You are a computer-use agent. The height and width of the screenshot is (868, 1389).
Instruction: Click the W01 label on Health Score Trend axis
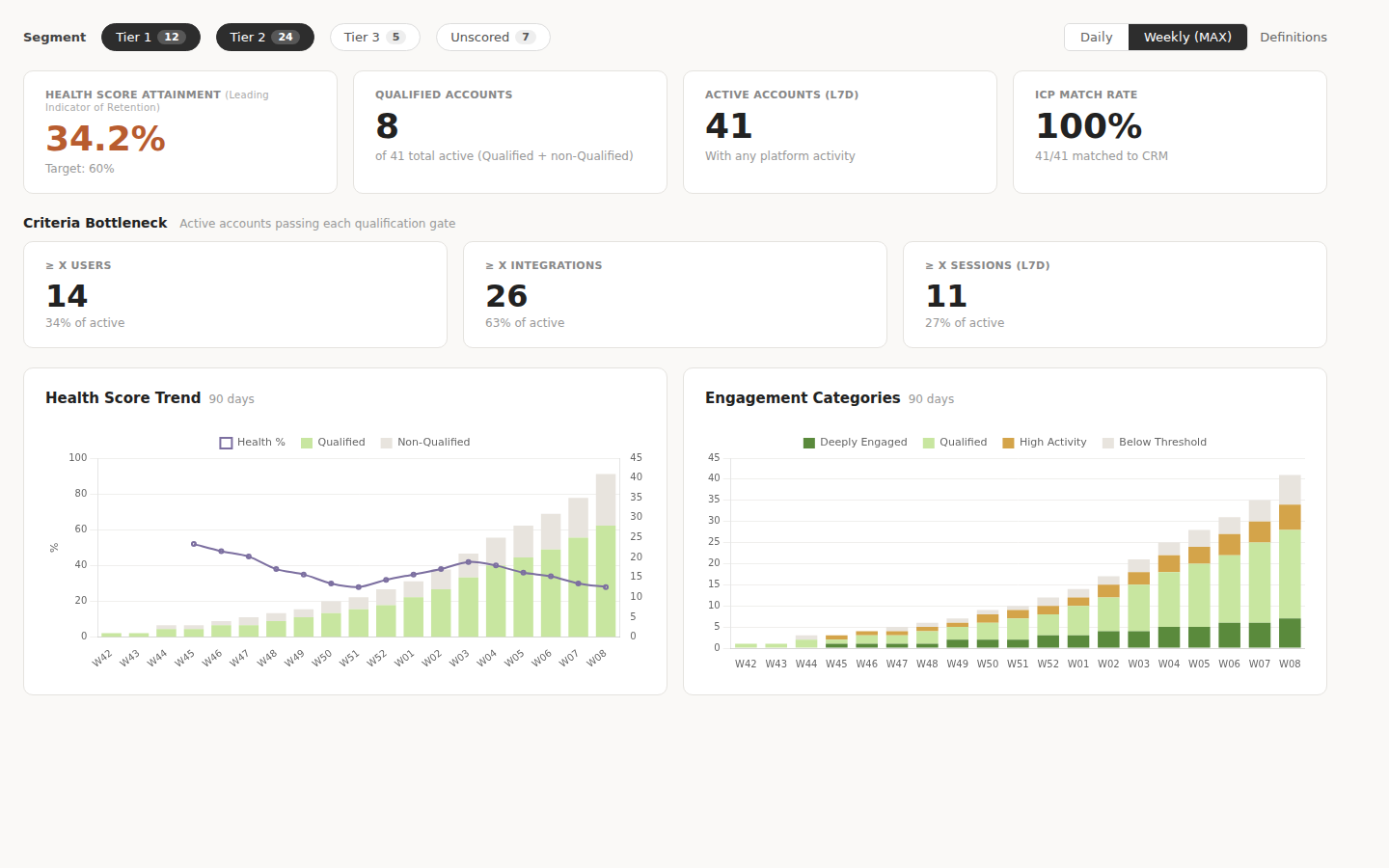click(403, 654)
